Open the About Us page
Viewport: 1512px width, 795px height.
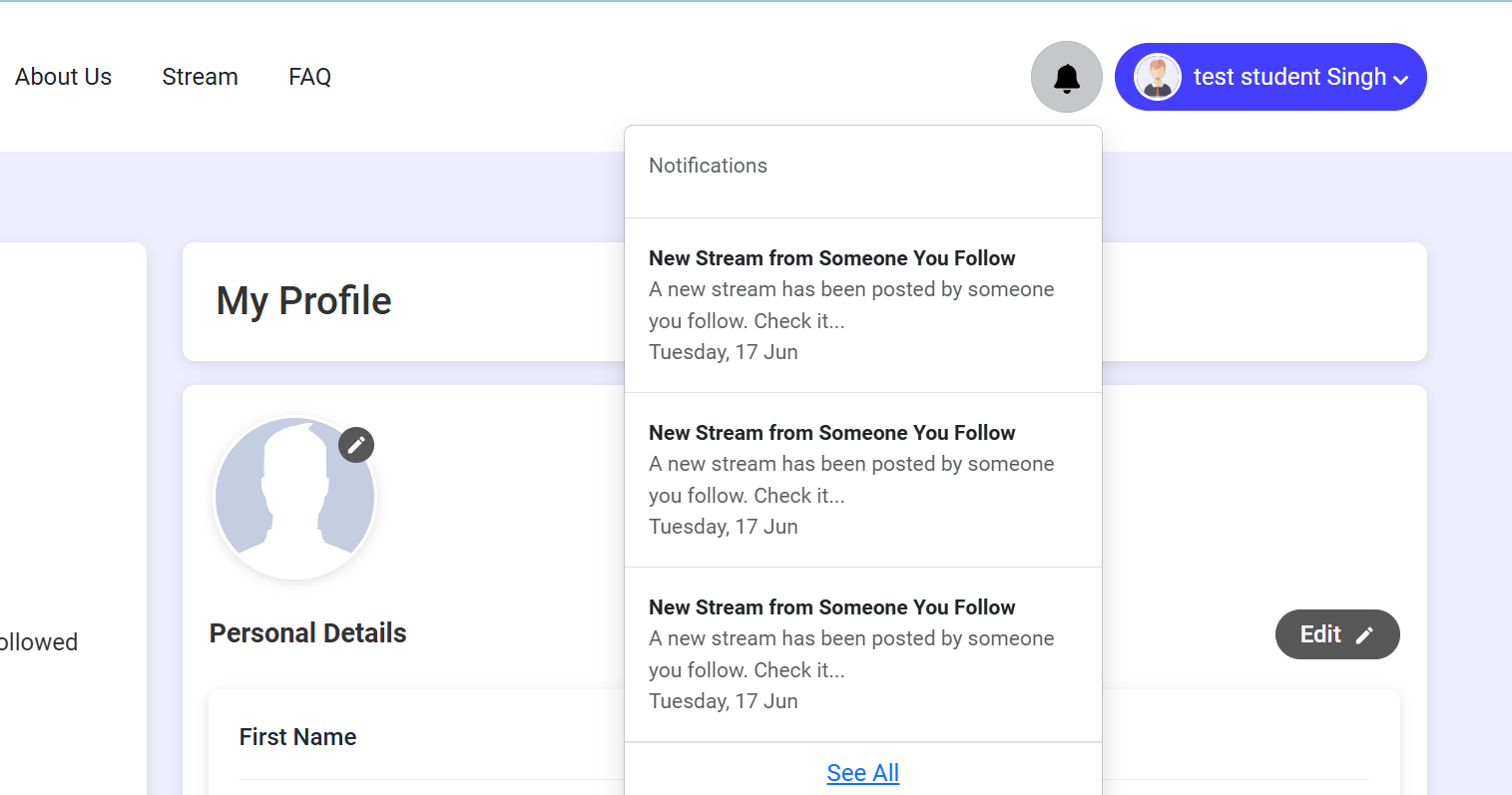tap(63, 77)
